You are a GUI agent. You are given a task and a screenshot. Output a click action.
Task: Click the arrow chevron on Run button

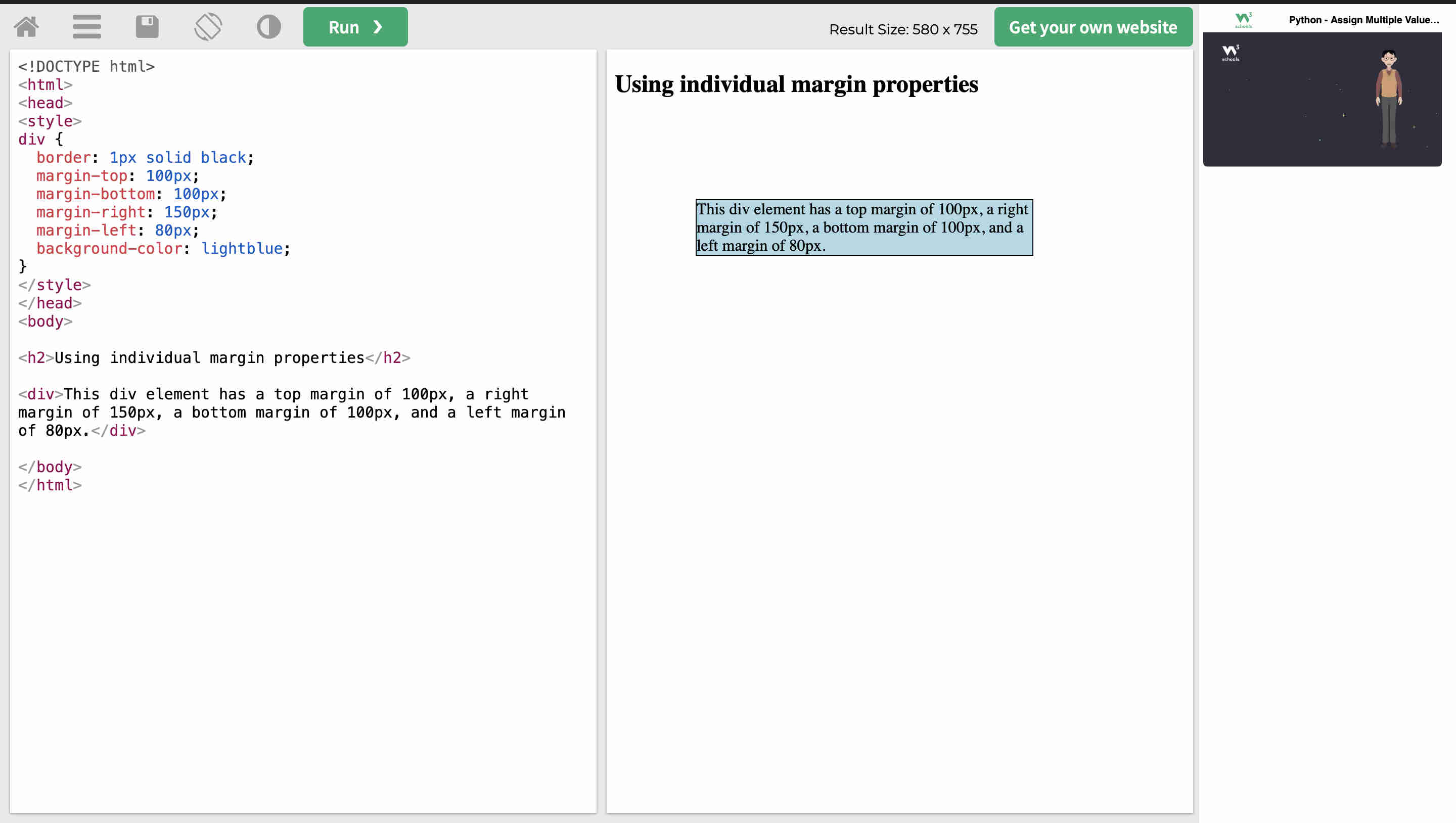(x=378, y=27)
